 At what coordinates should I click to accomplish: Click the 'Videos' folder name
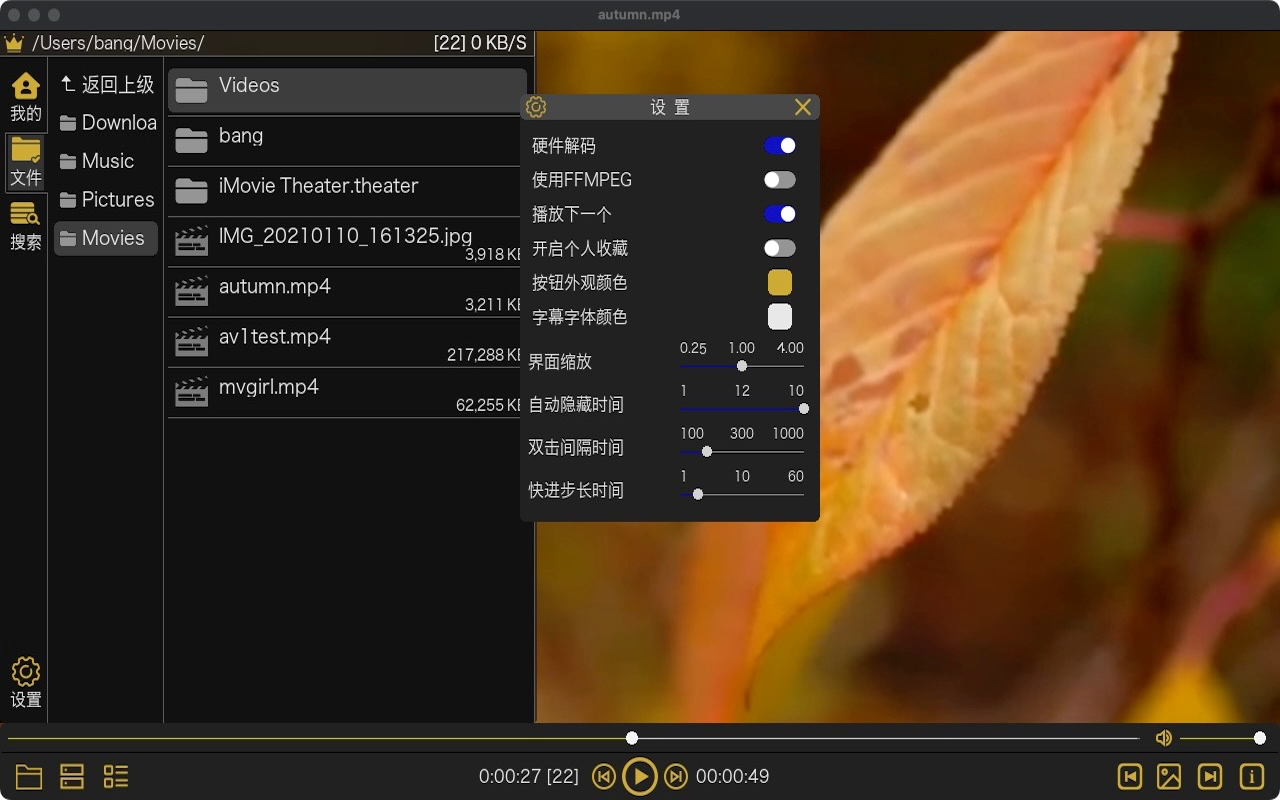[x=249, y=85]
